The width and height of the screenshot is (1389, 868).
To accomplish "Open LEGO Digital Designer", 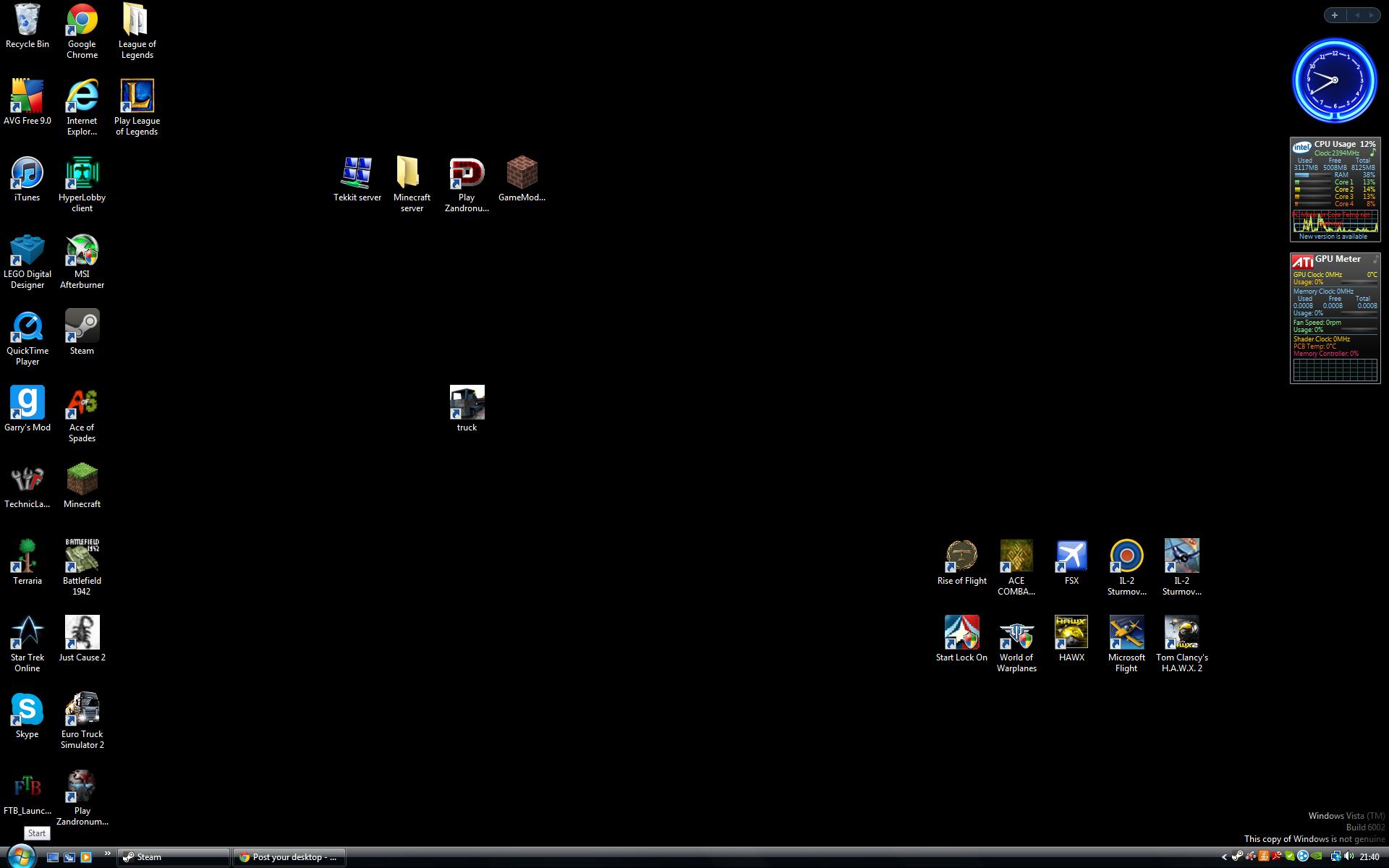I will [x=27, y=261].
